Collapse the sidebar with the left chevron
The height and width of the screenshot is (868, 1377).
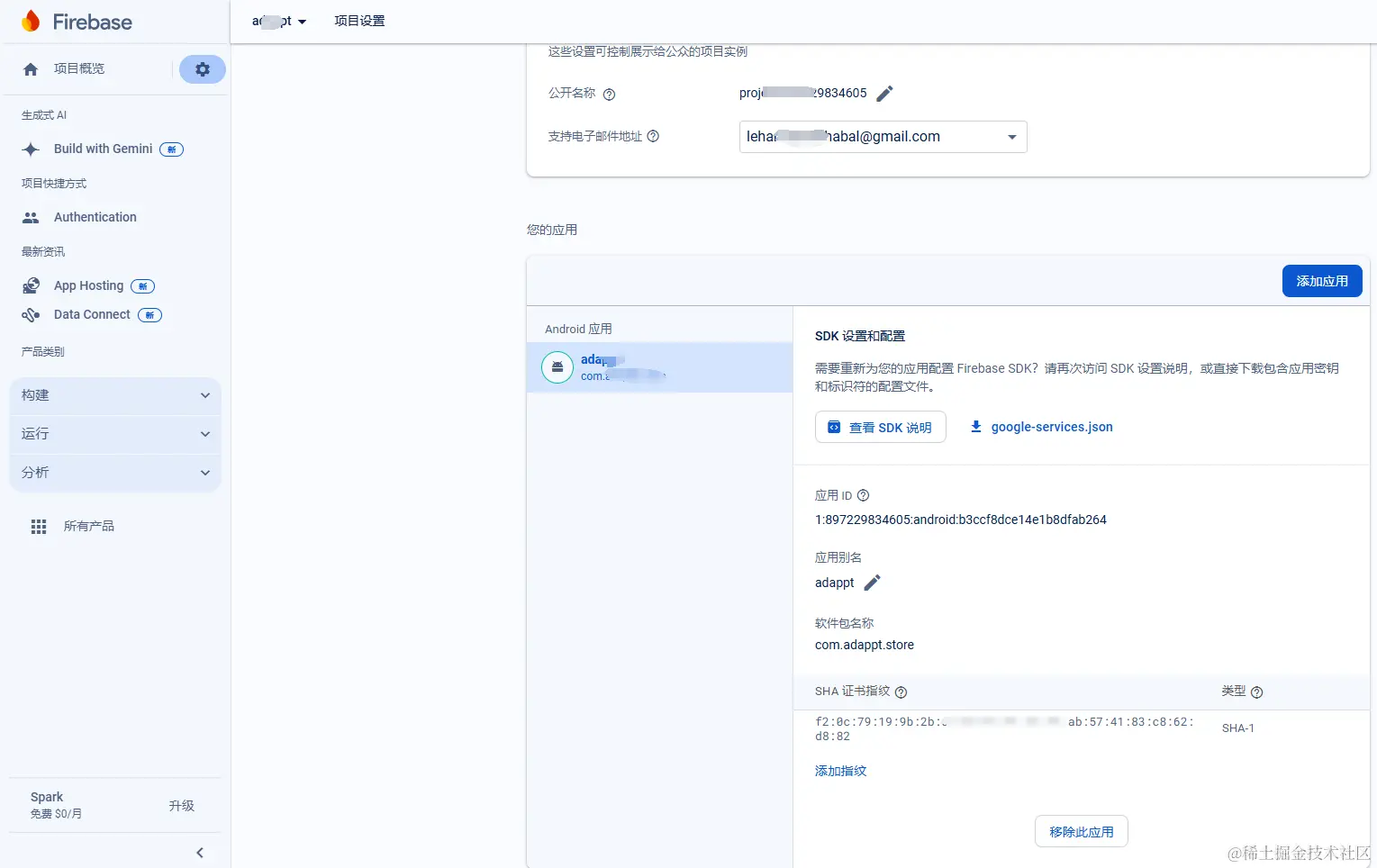pyautogui.click(x=200, y=853)
